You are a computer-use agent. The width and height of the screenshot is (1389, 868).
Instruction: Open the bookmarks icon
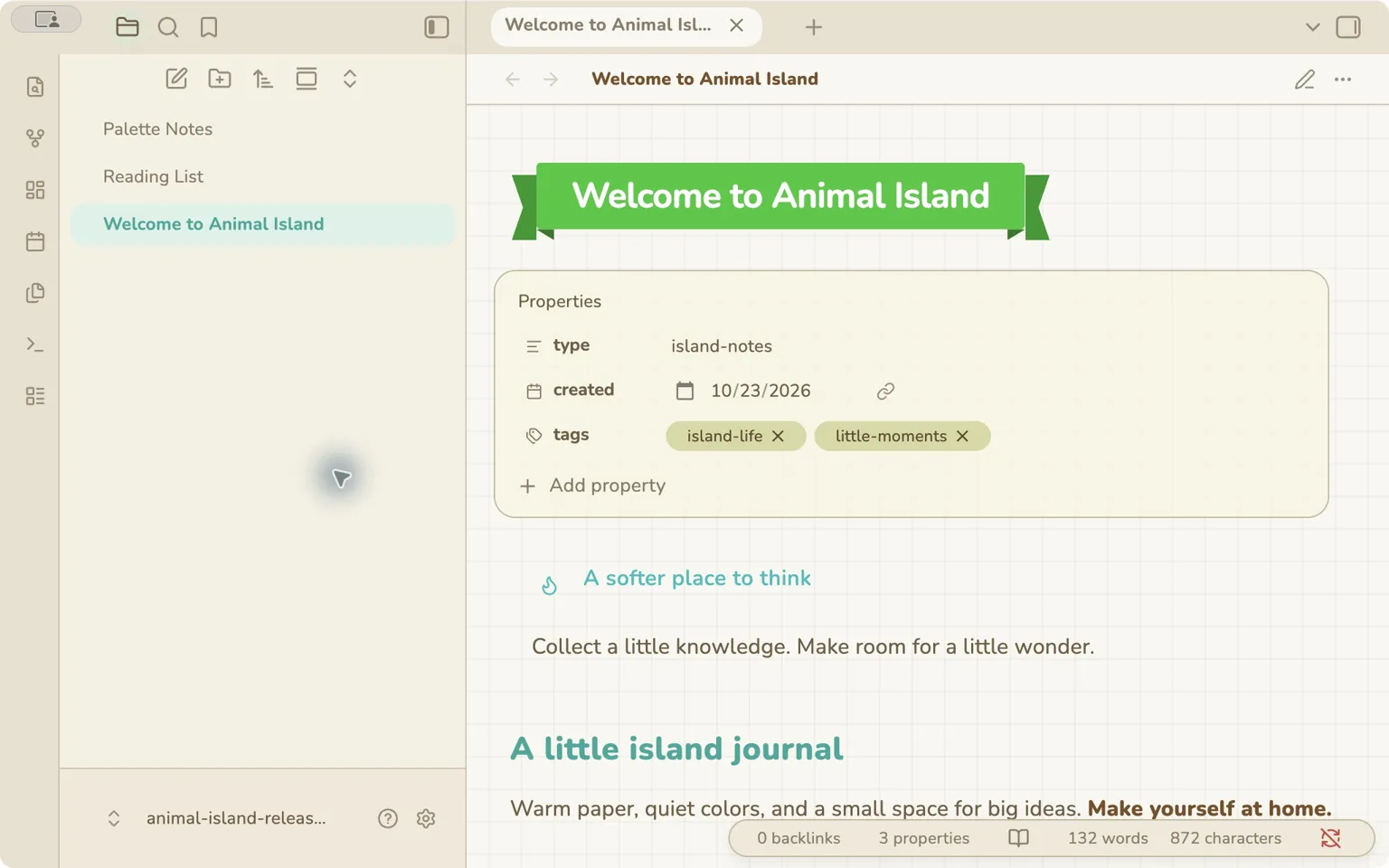click(x=209, y=27)
